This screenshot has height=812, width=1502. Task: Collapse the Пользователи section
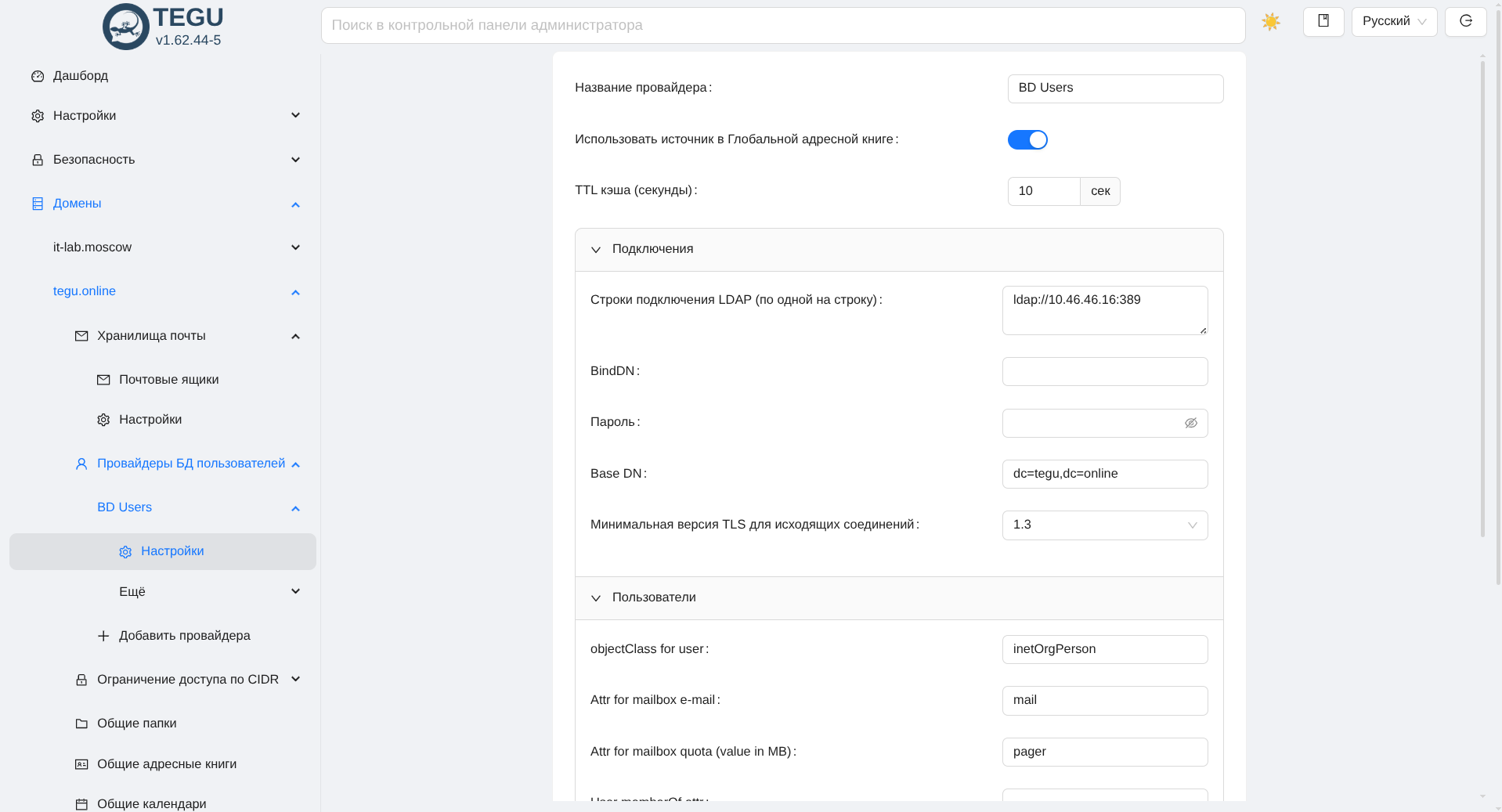[x=596, y=598]
